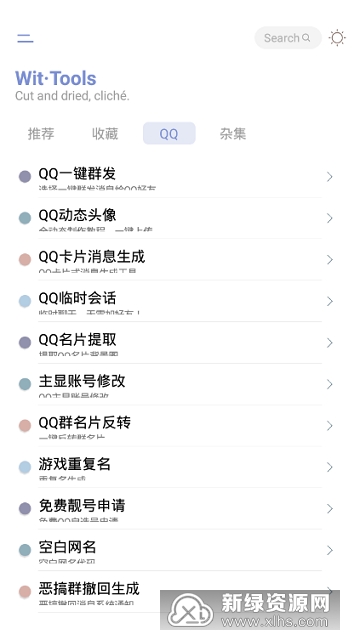Select the QQ tab
Screen dimensions: 360x640
(x=169, y=133)
